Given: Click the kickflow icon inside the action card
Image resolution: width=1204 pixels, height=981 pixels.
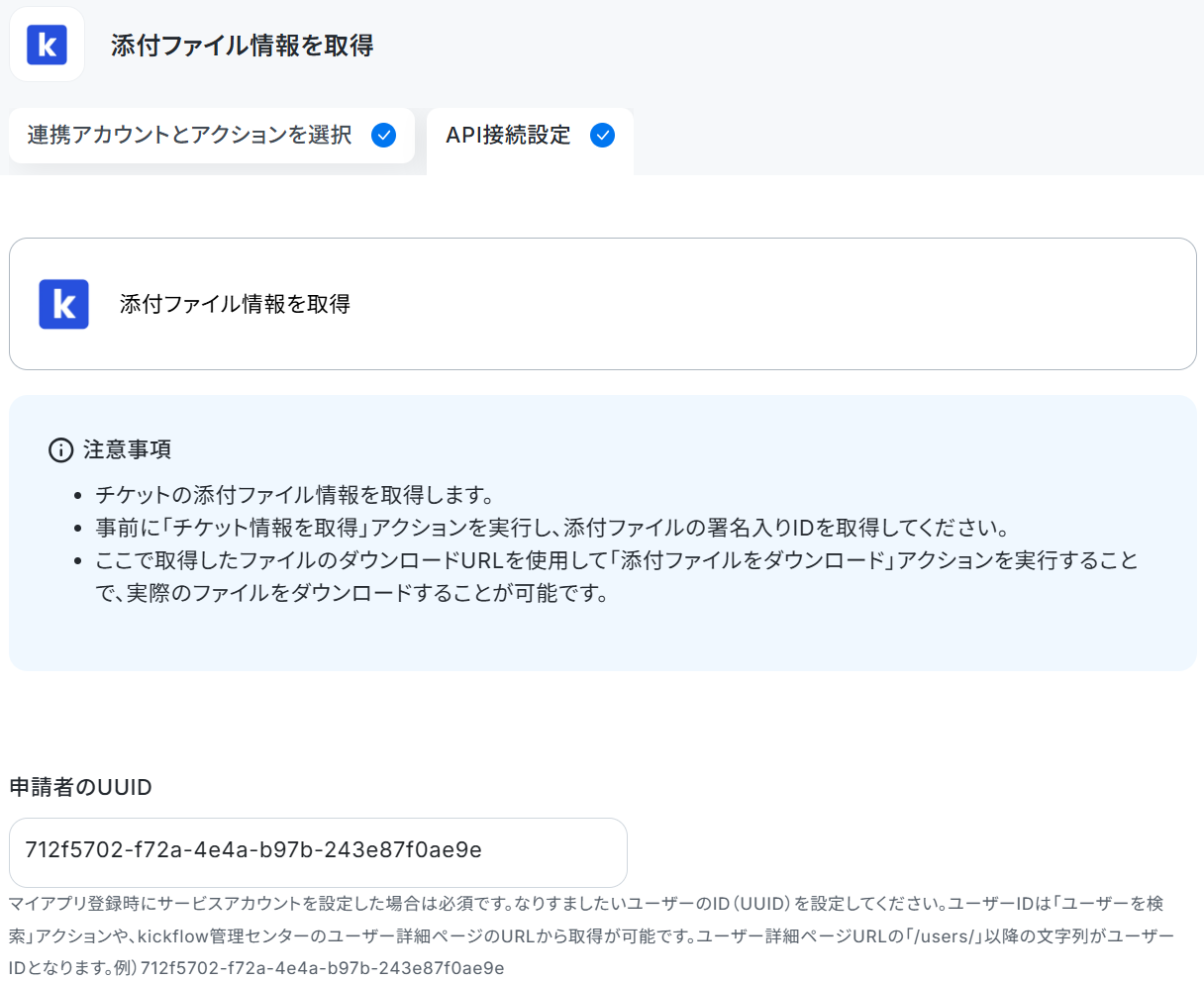Looking at the screenshot, I should [x=64, y=304].
